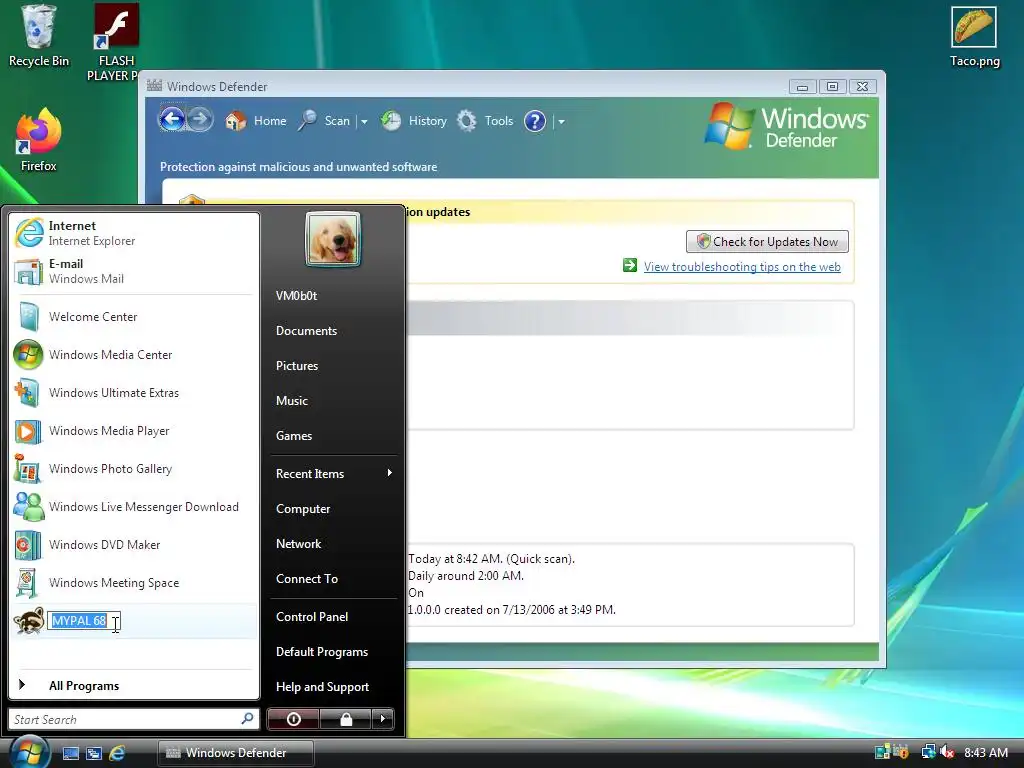Expand shutdown options arrow
1024x768 pixels.
pyautogui.click(x=383, y=719)
